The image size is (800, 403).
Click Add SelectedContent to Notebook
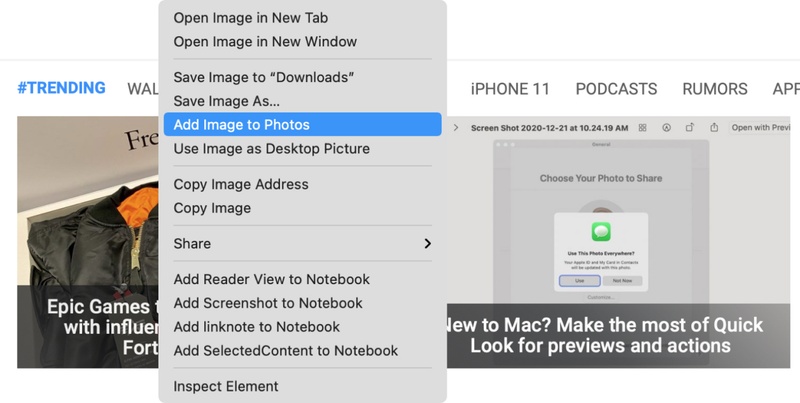pyautogui.click(x=303, y=351)
